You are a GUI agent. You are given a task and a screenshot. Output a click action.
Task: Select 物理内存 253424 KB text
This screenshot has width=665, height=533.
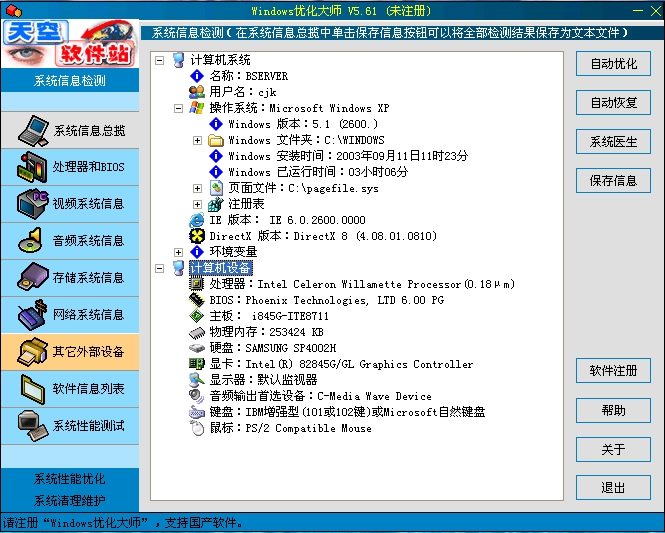tap(266, 332)
